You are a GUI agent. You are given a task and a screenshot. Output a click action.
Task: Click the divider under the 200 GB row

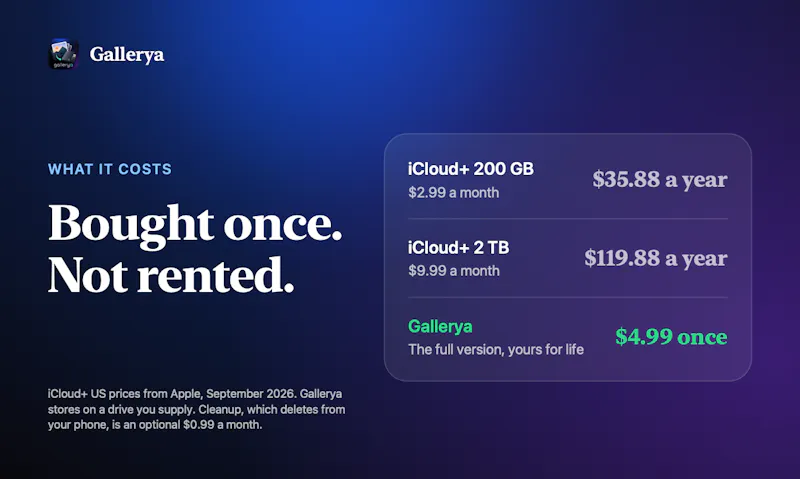[567, 219]
